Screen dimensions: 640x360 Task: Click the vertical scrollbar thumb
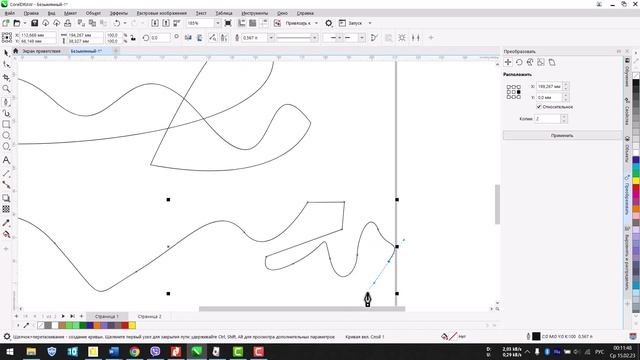(x=497, y=204)
